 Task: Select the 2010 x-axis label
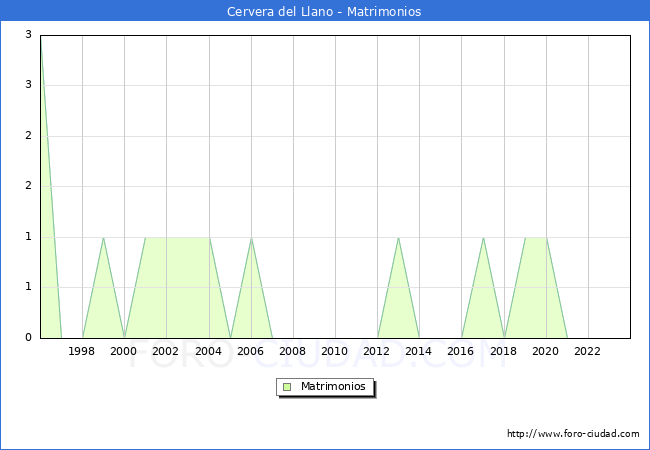pyautogui.click(x=335, y=351)
